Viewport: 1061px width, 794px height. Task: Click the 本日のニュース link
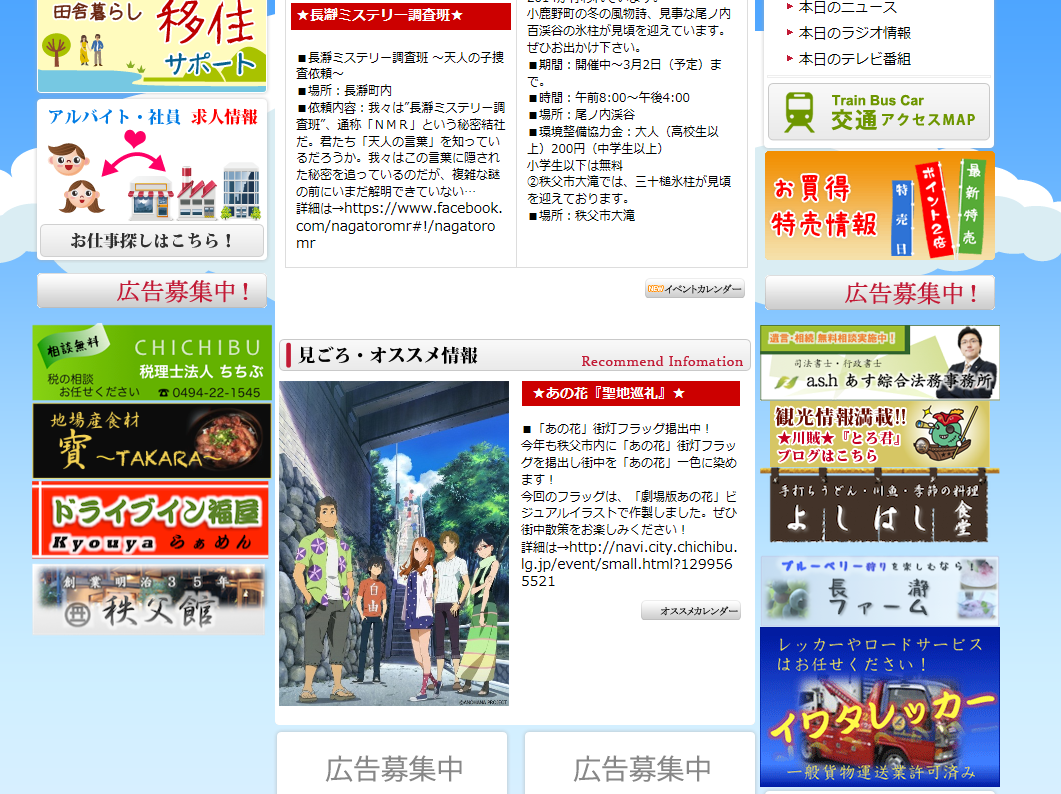pyautogui.click(x=847, y=7)
